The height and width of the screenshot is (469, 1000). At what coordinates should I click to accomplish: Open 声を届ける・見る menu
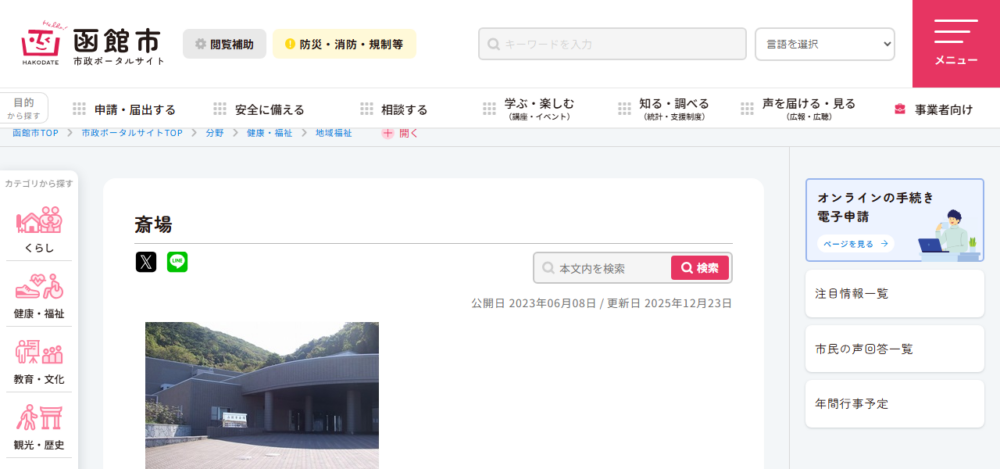pos(798,108)
